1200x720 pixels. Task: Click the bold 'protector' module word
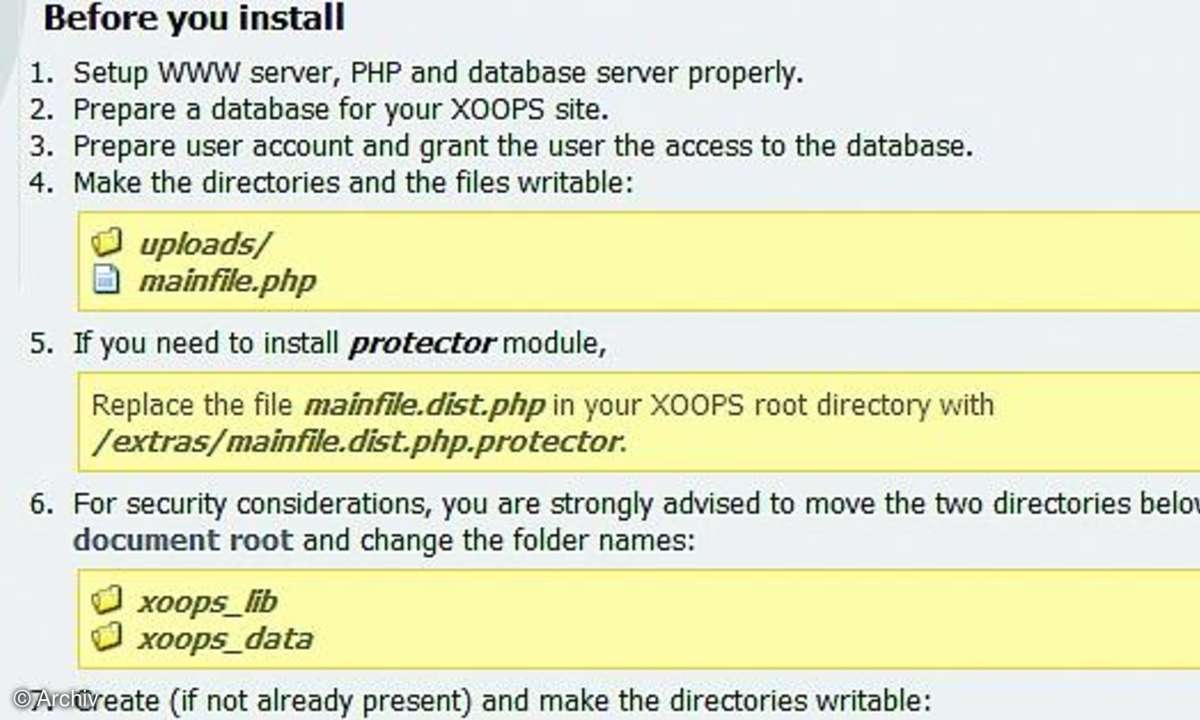[x=422, y=344]
